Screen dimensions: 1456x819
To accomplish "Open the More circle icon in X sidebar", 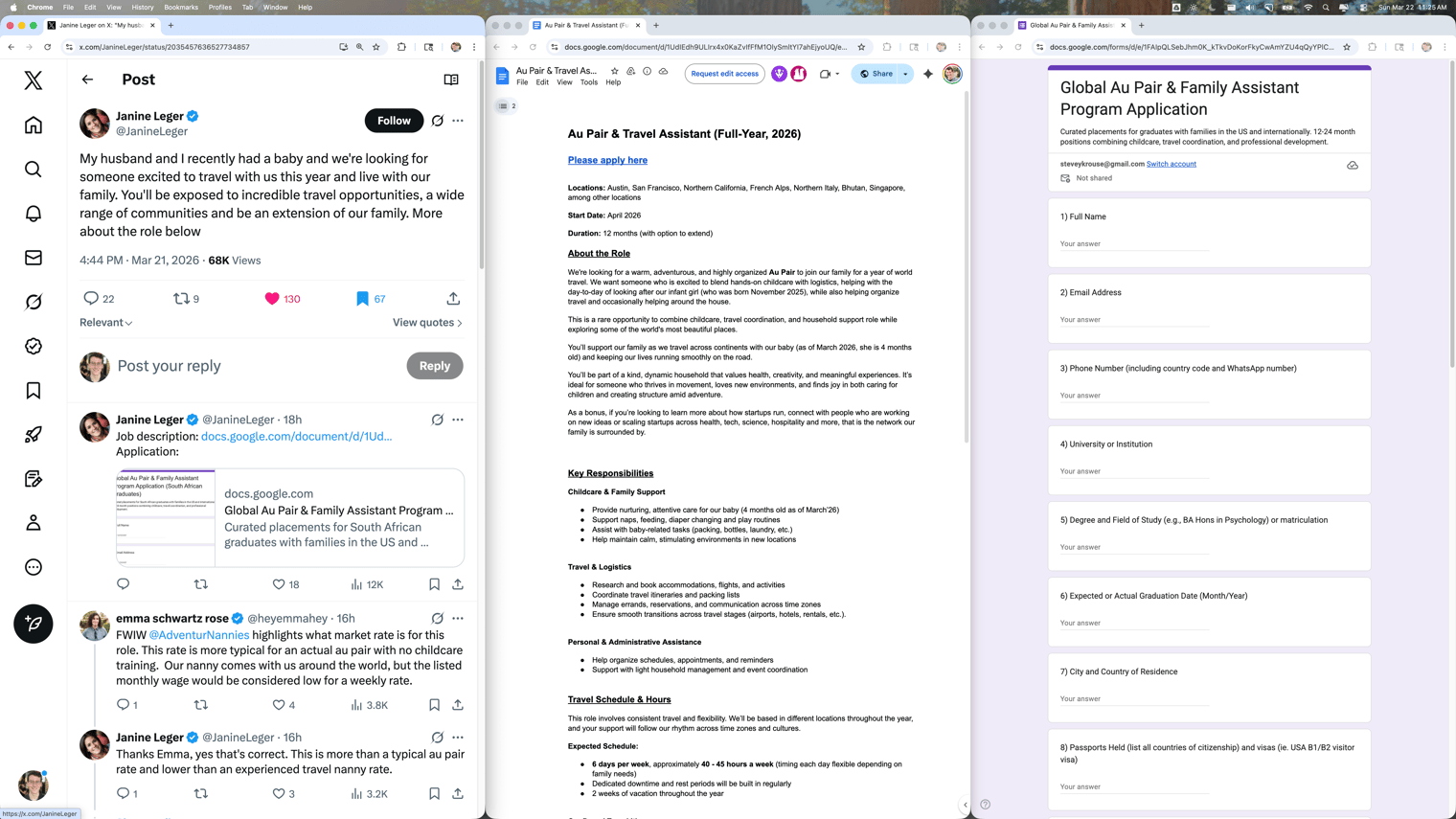I will (x=34, y=567).
